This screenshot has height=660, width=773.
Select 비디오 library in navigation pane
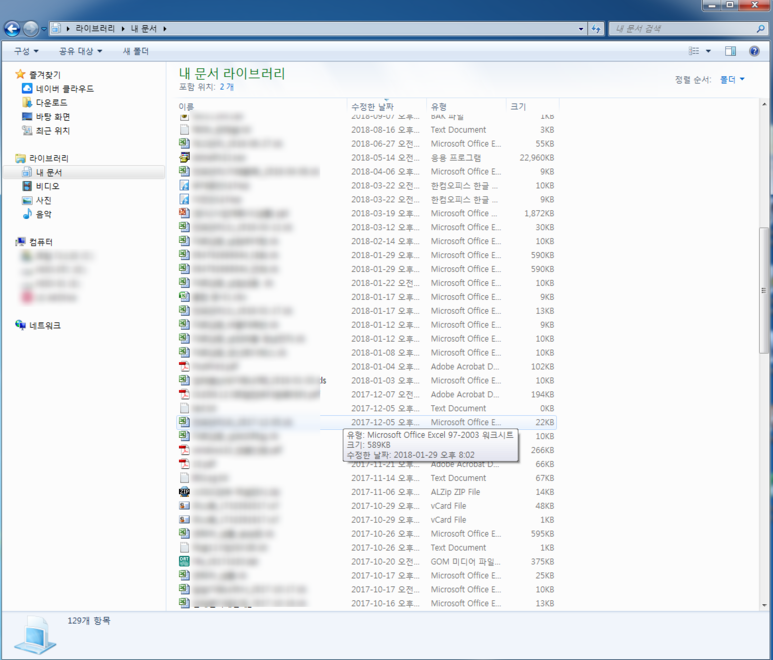[x=47, y=186]
